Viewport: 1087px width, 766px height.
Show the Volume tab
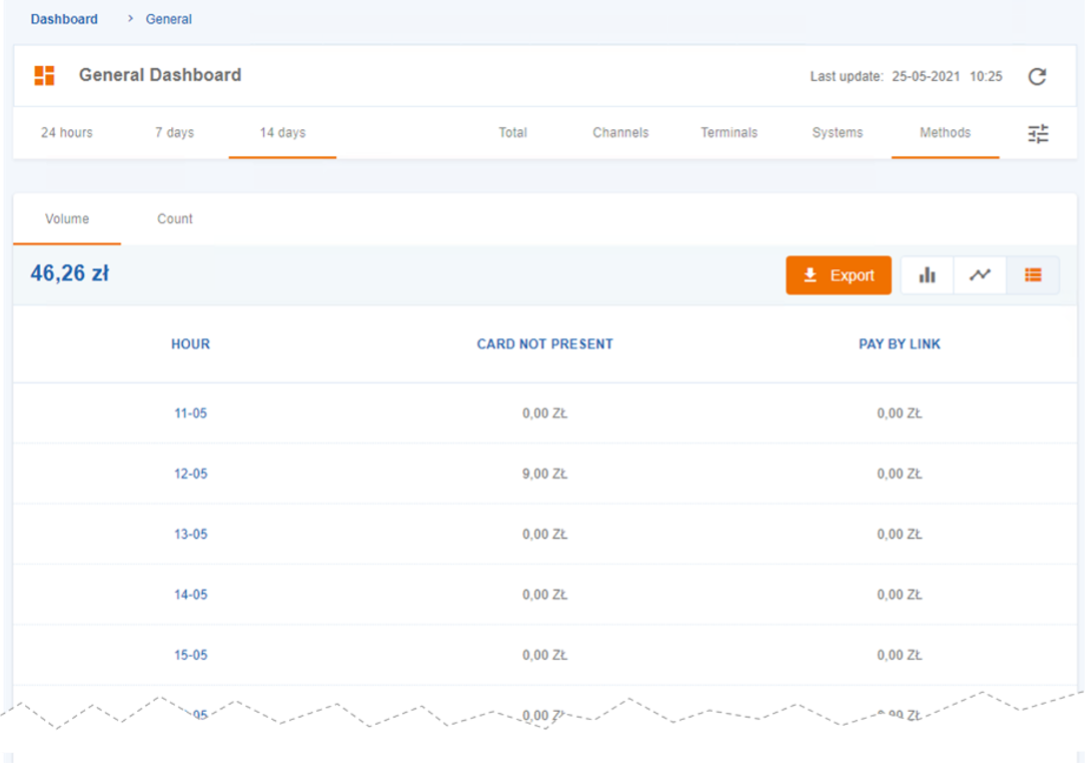67,219
